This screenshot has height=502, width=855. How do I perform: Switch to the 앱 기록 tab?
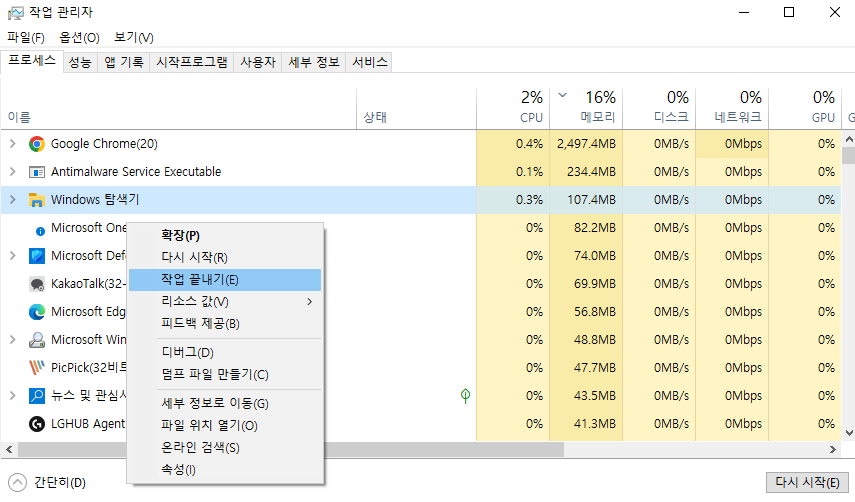[124, 63]
